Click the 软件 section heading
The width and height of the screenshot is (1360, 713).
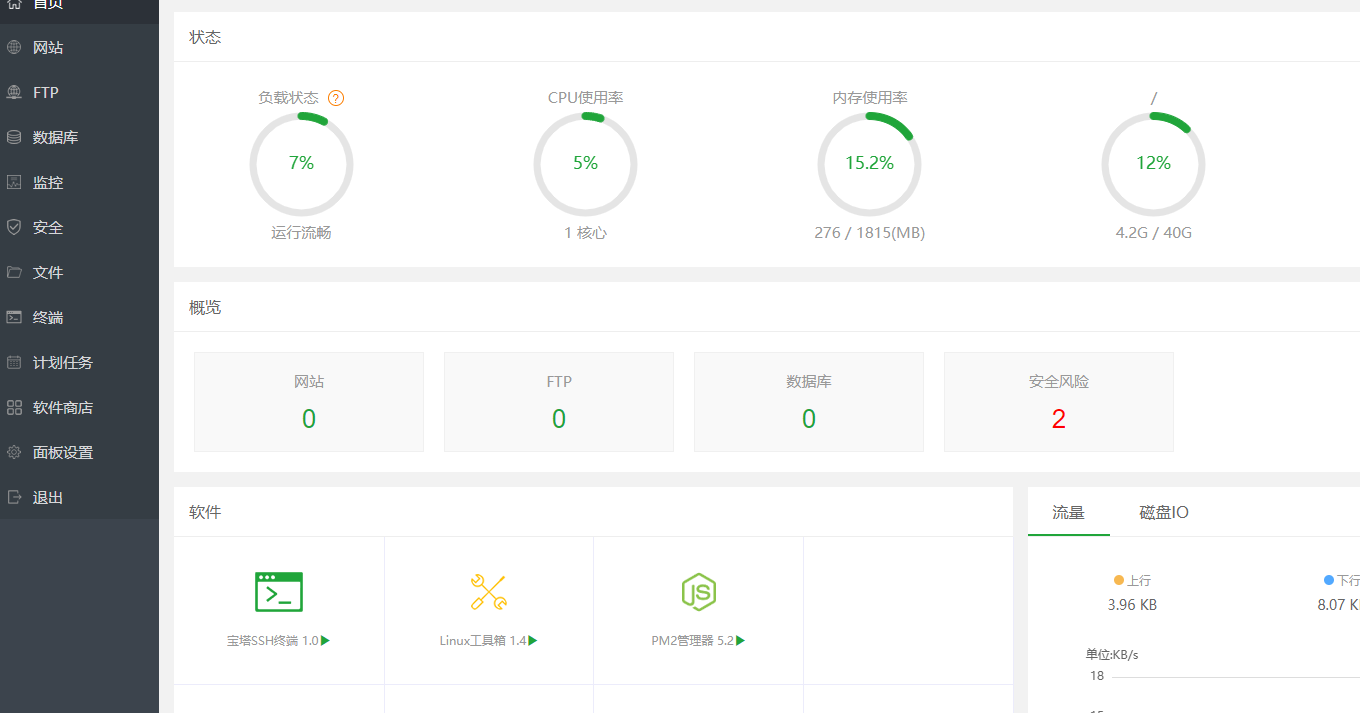(205, 512)
